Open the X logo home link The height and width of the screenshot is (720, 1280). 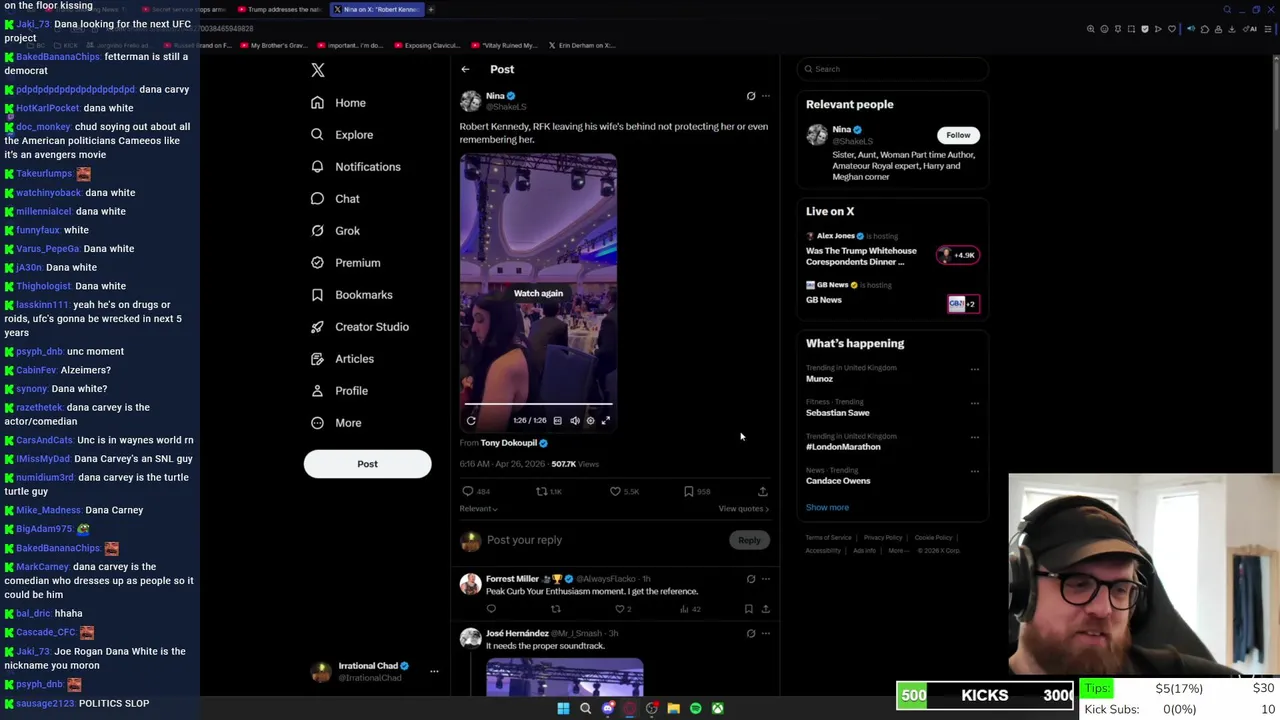[318, 70]
